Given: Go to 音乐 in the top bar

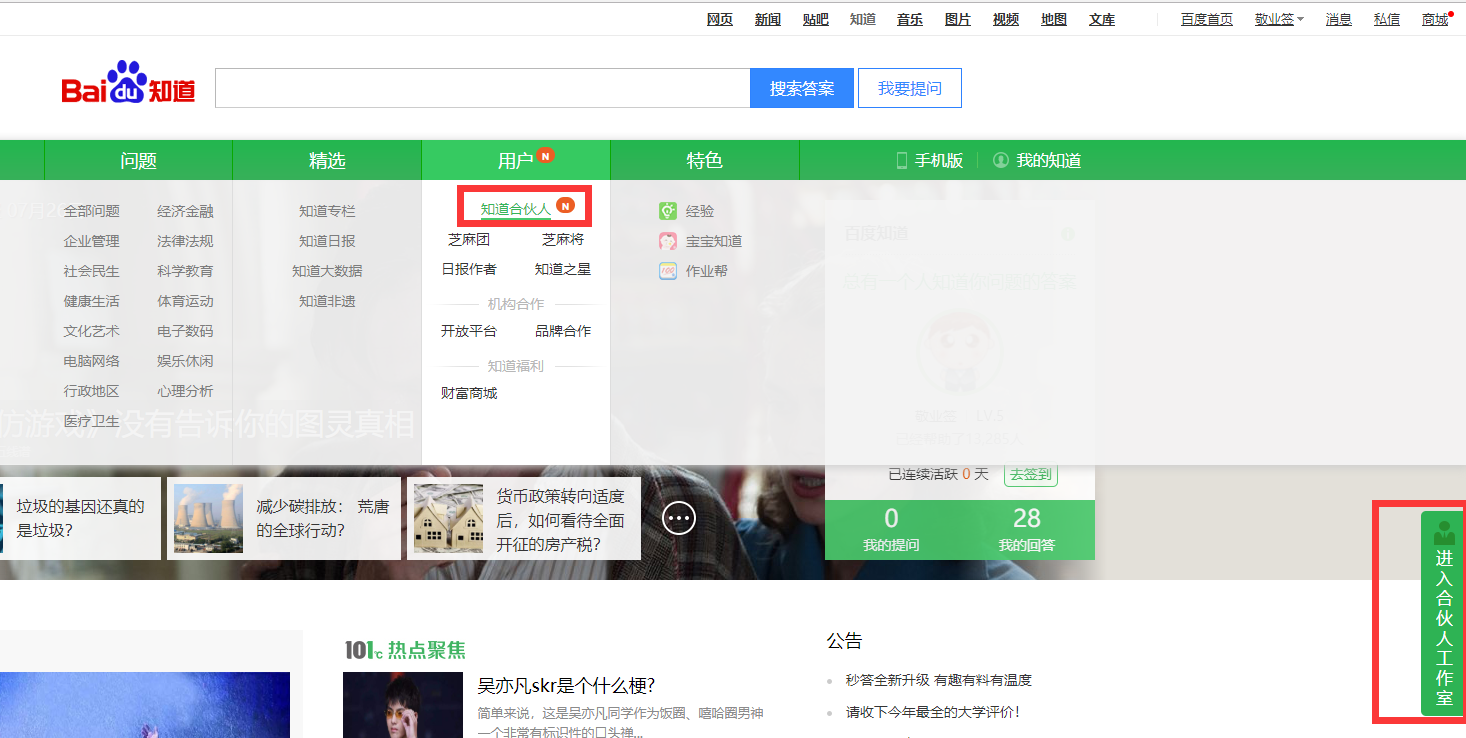Looking at the screenshot, I should pos(910,19).
